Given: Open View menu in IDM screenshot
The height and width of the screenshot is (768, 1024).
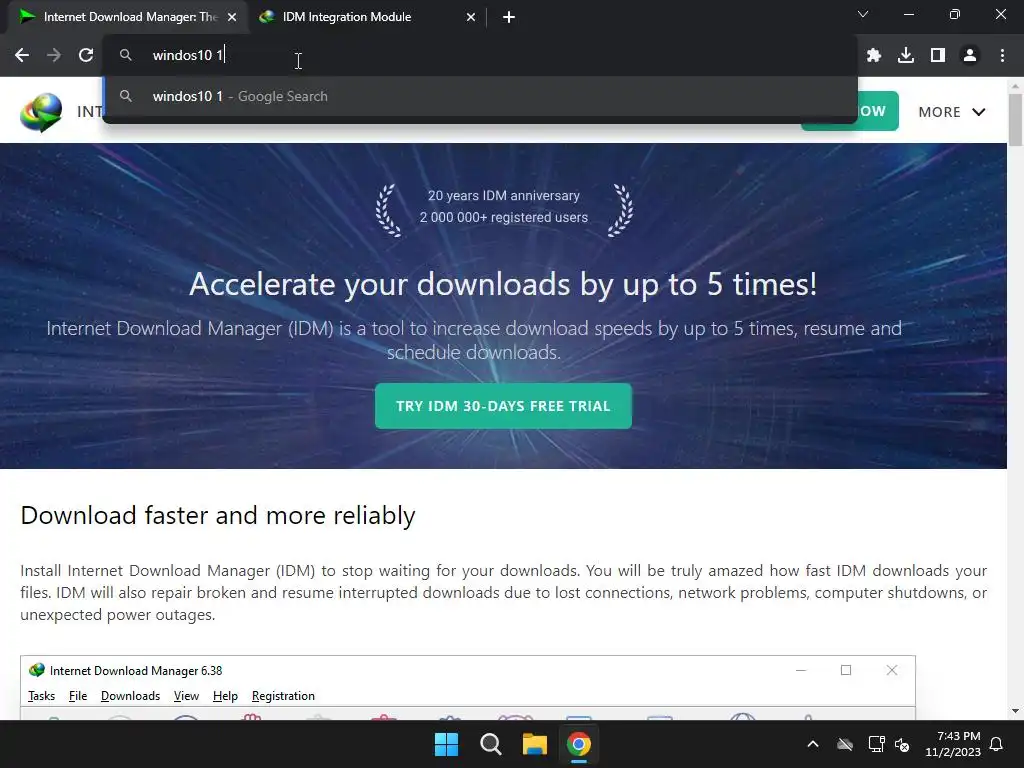Looking at the screenshot, I should [x=186, y=696].
